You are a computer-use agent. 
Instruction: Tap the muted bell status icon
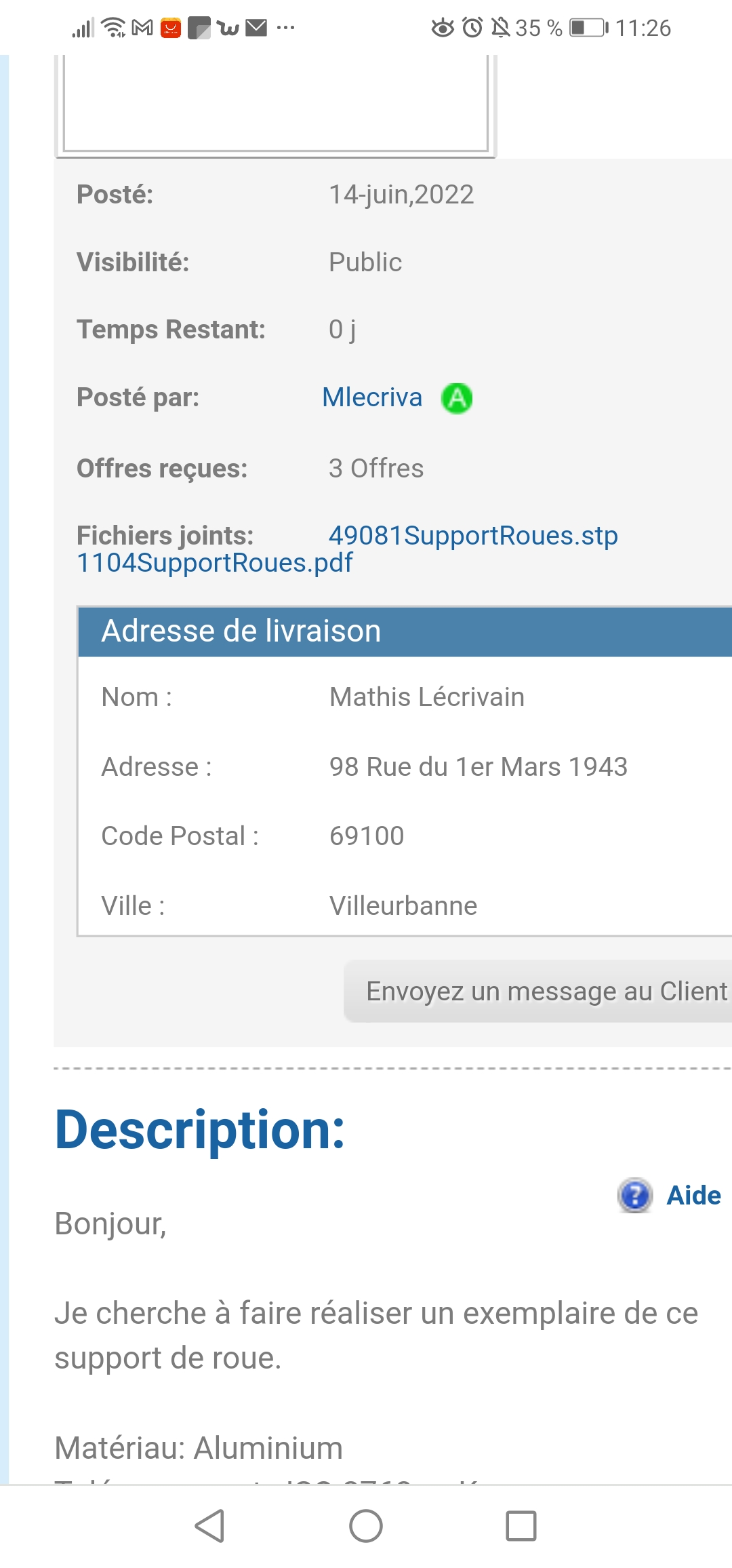501,28
